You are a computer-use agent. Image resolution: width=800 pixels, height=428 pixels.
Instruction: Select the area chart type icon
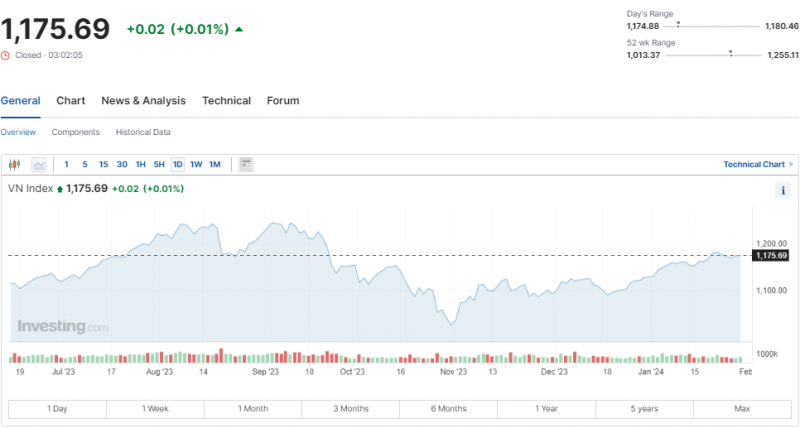coord(39,164)
